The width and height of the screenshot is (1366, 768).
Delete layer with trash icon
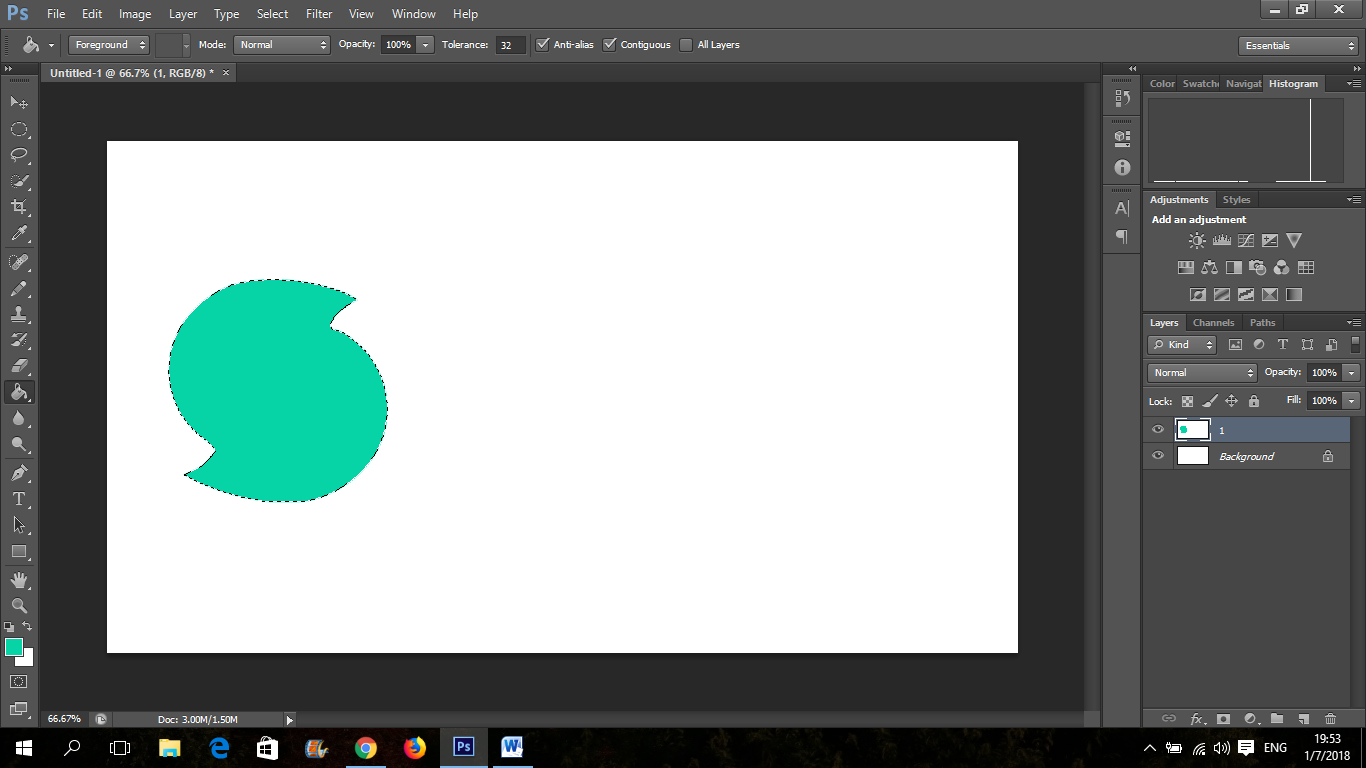tap(1330, 718)
